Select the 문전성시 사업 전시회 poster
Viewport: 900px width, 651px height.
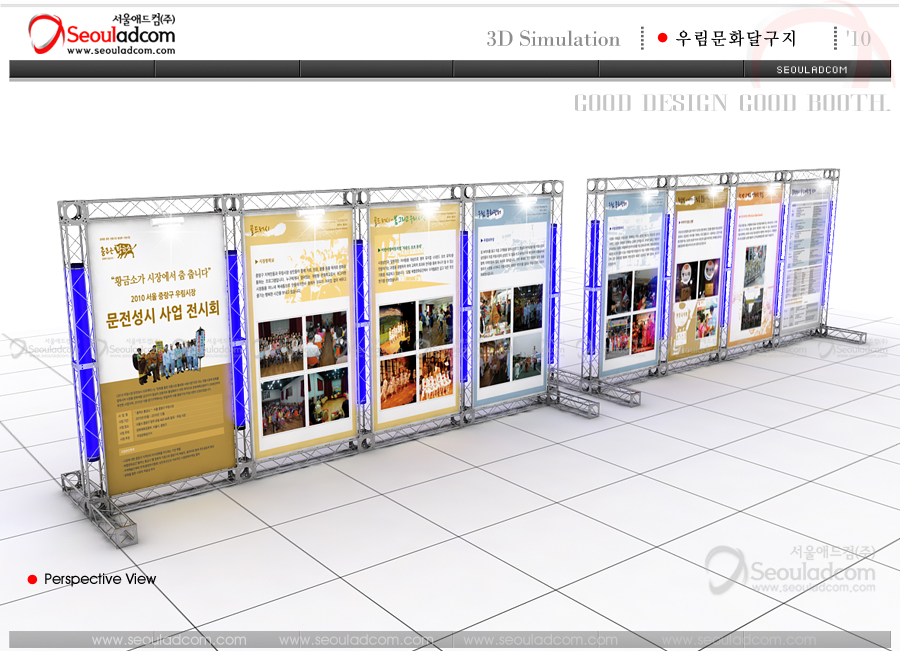click(160, 350)
